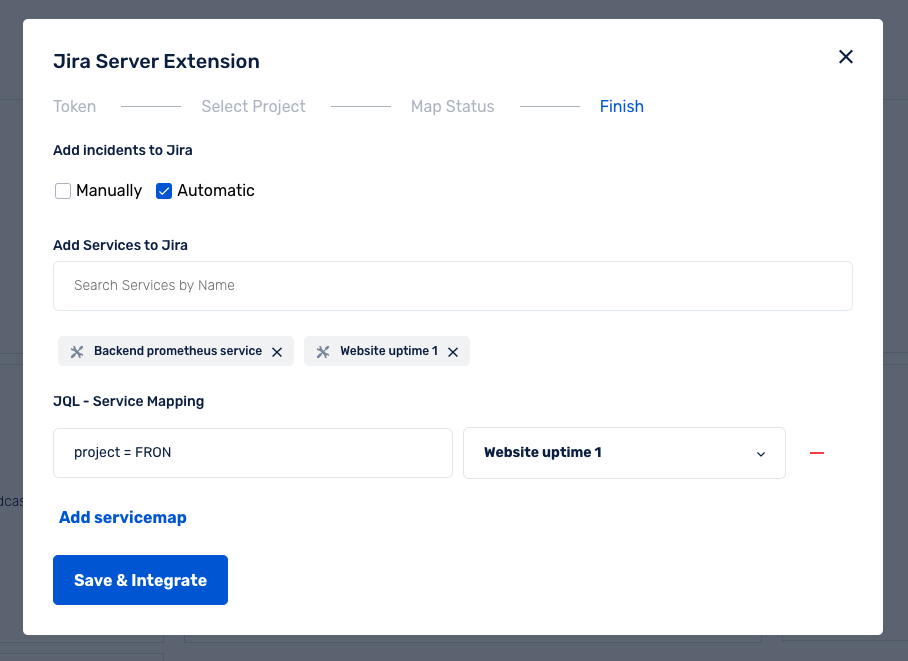Click the Jira Server Extension title
908x661 pixels.
point(156,61)
